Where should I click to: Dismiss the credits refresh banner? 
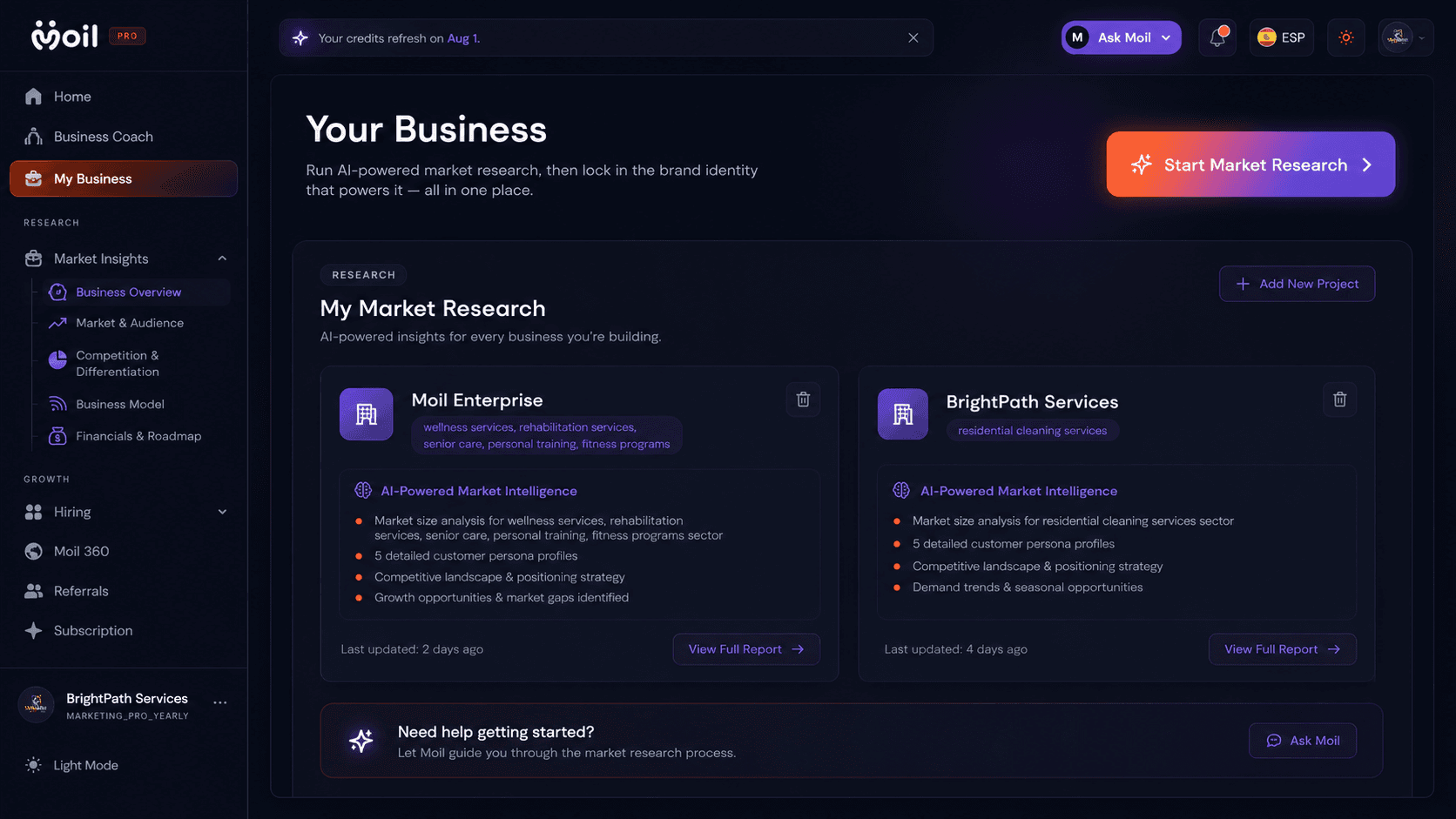point(913,37)
